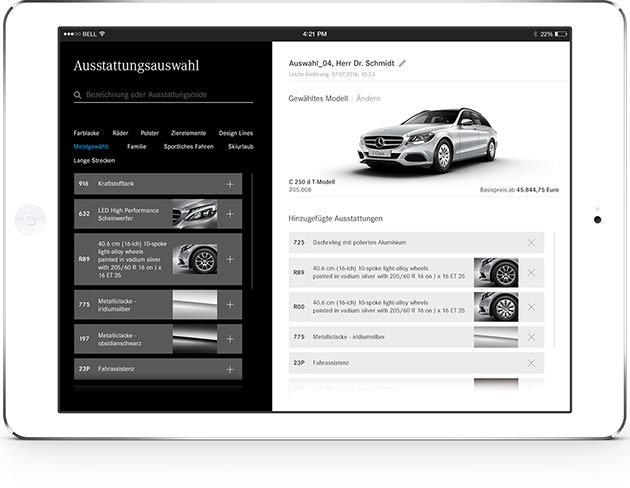Click the Basispreis ab 45.844,75 Euro text
The height and width of the screenshot is (488, 630).
(x=519, y=190)
